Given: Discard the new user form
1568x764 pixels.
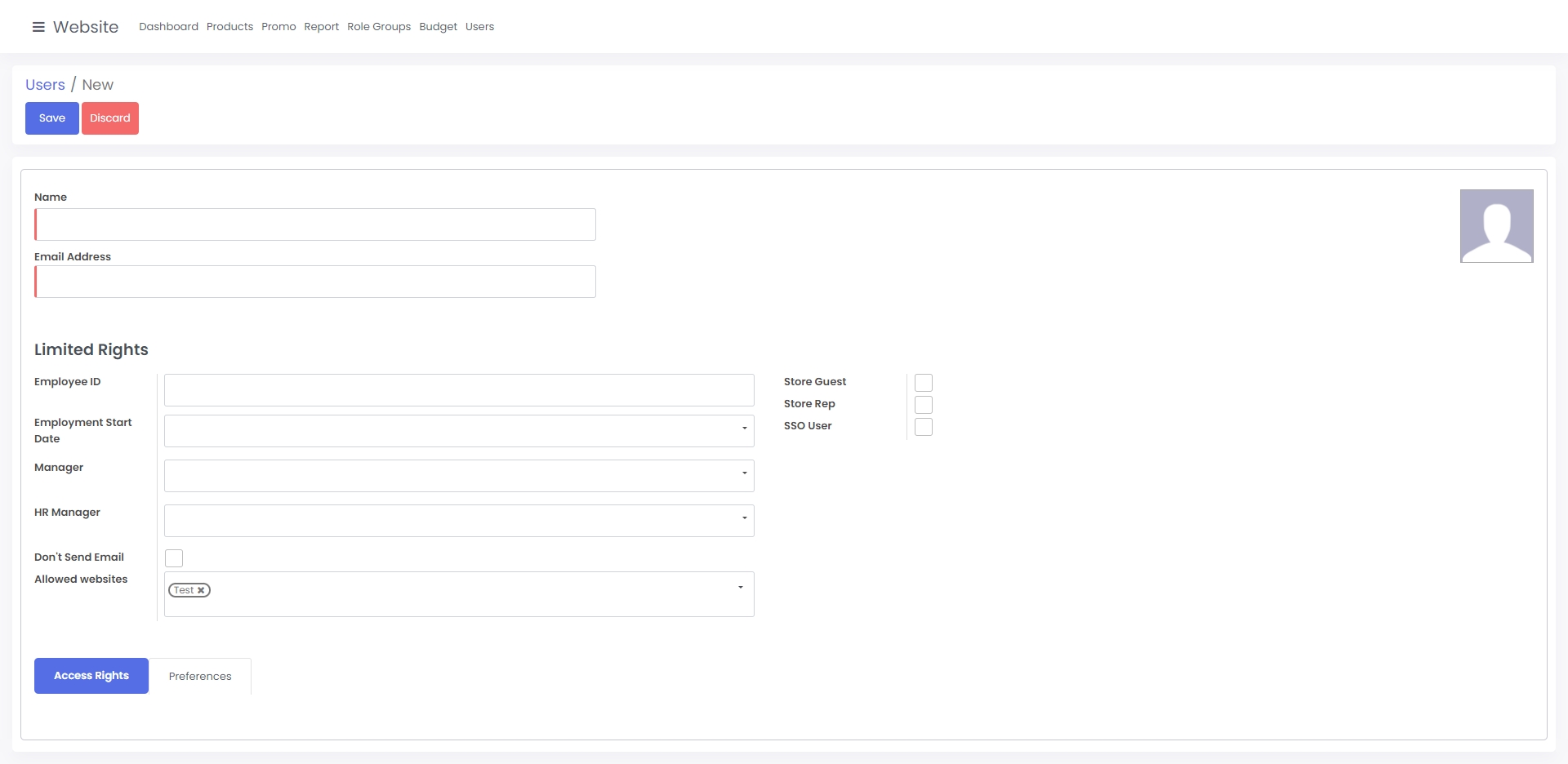Looking at the screenshot, I should [110, 118].
